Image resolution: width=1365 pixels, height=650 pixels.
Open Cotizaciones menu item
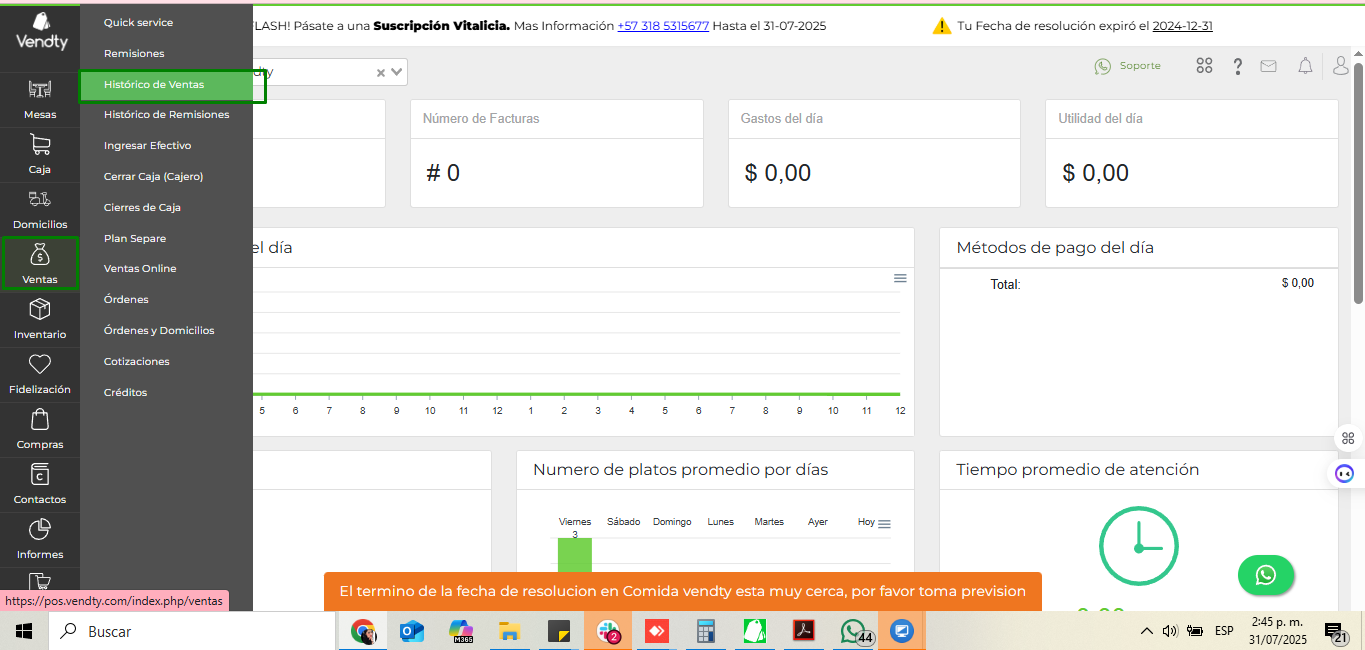click(x=137, y=362)
